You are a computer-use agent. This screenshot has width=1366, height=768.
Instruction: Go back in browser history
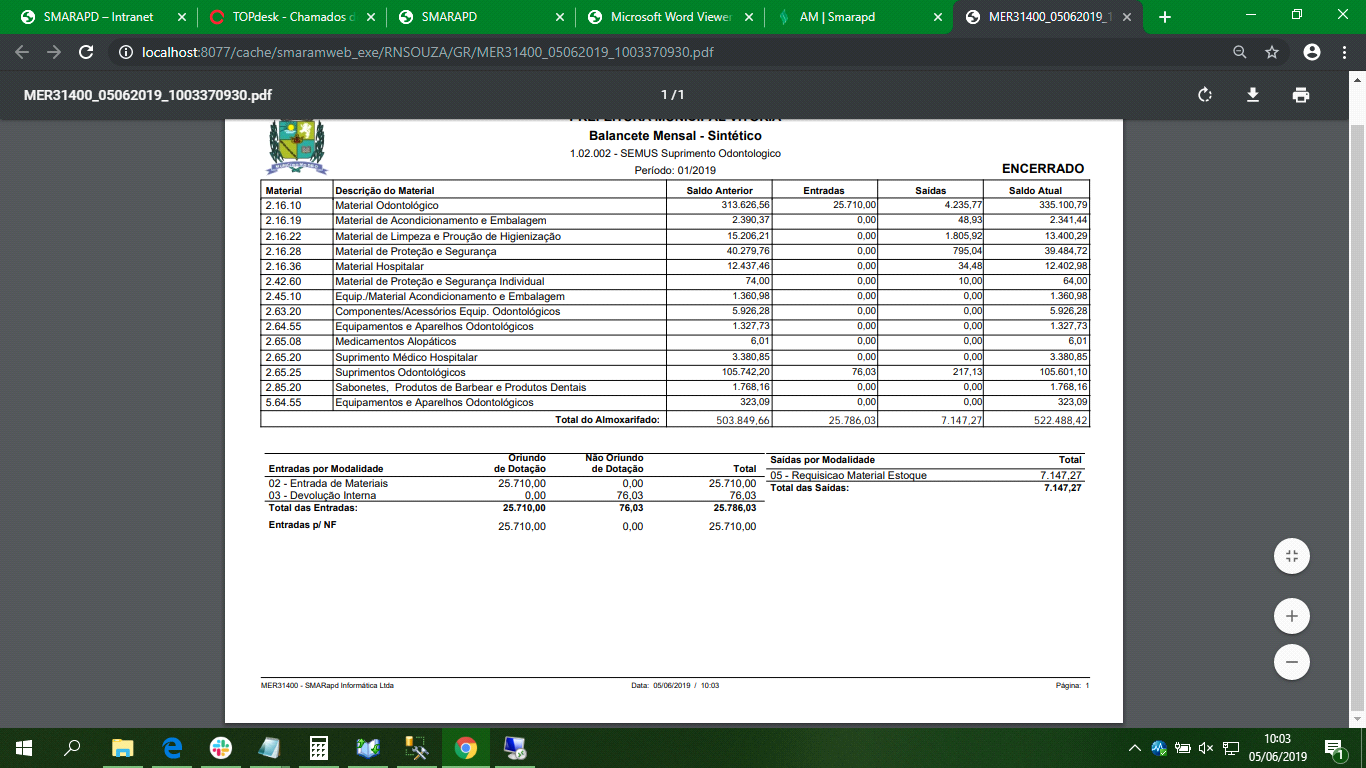coord(22,52)
